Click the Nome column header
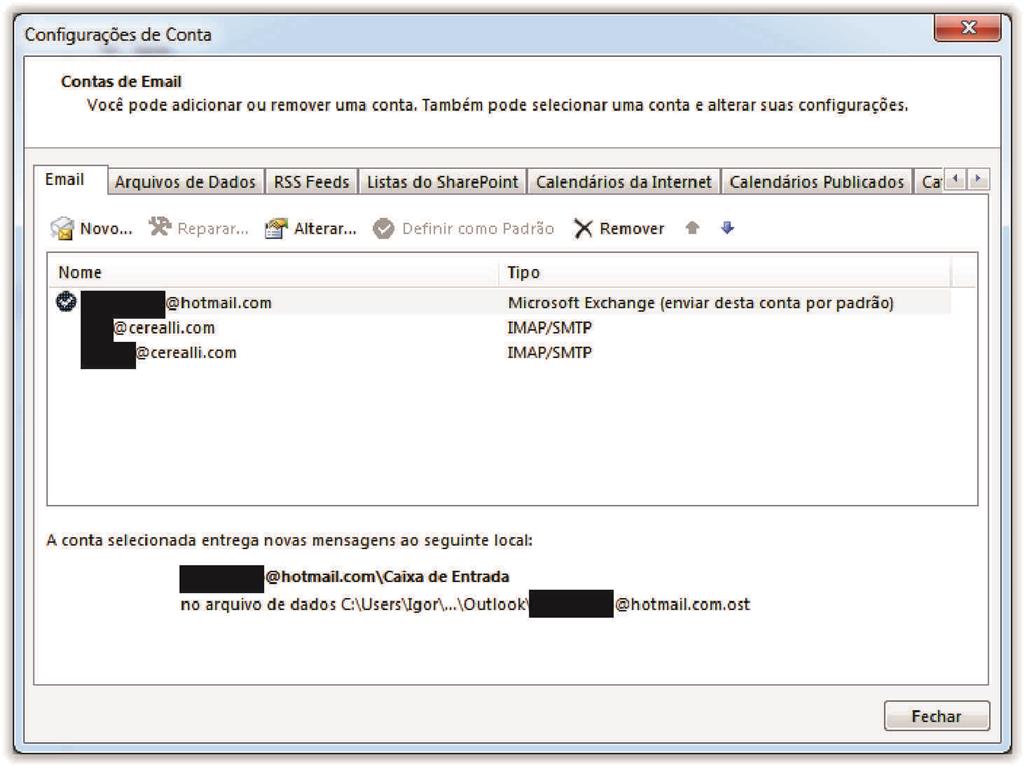The width and height of the screenshot is (1024, 766). 274,272
